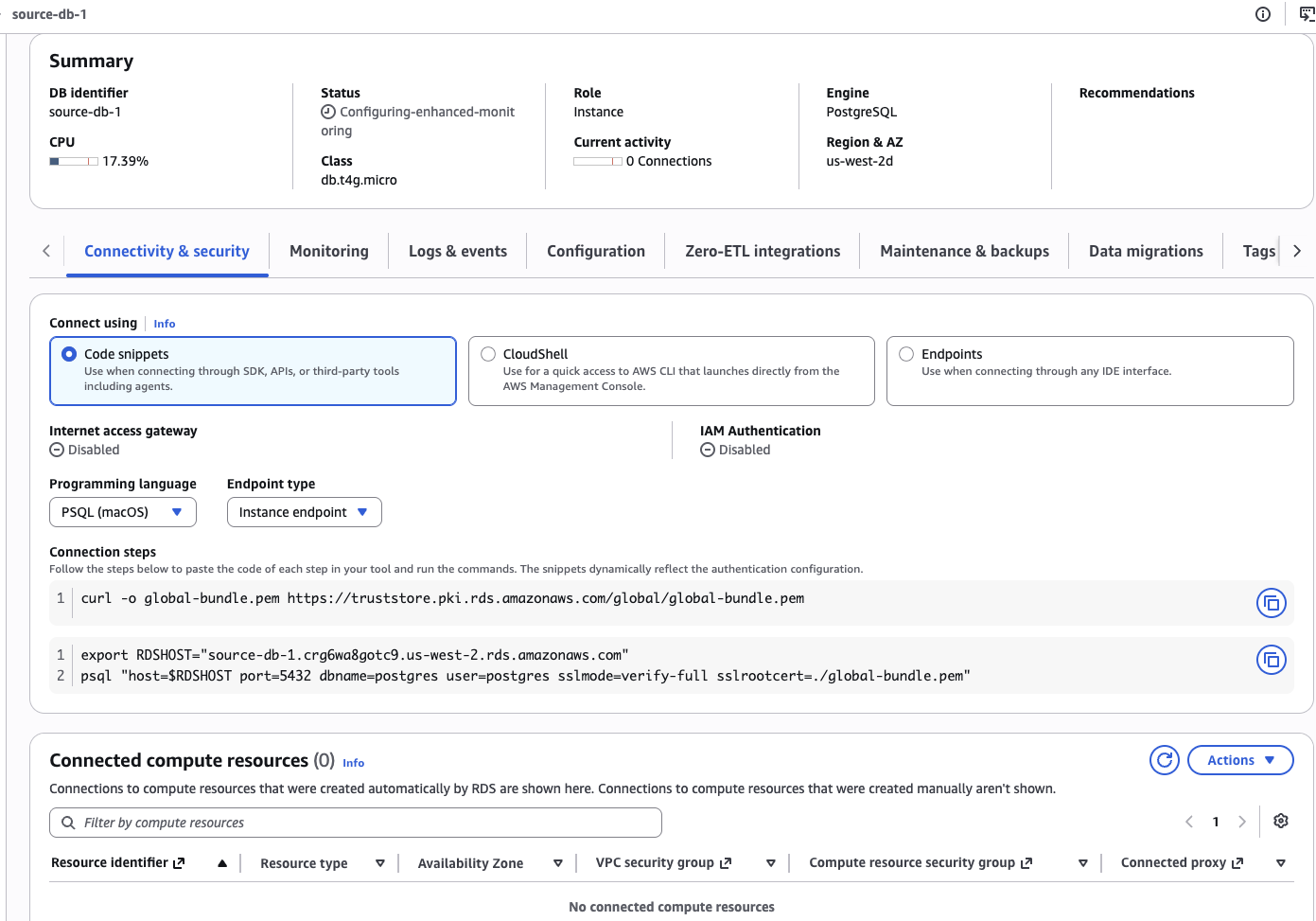This screenshot has width=1316, height=921.
Task: Click the PostgreSQL engine value
Action: click(861, 112)
